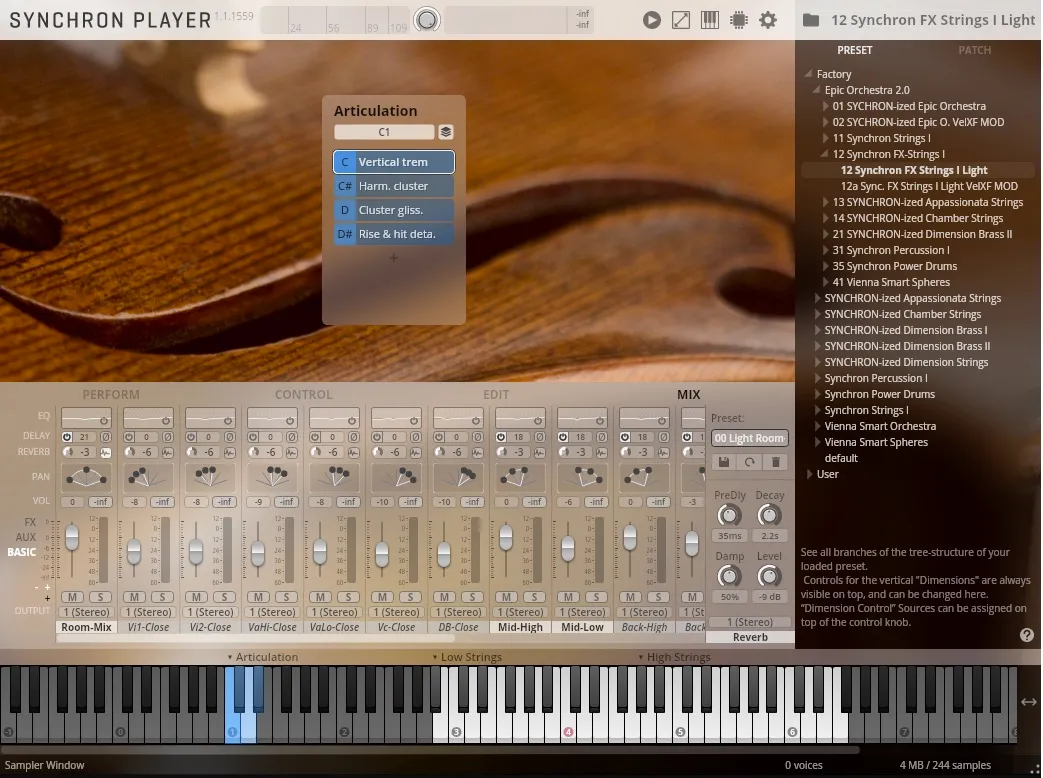The height and width of the screenshot is (778, 1043).
Task: Select 12a Sync. FX Strings I Light VelXF MOD
Action: coord(928,186)
